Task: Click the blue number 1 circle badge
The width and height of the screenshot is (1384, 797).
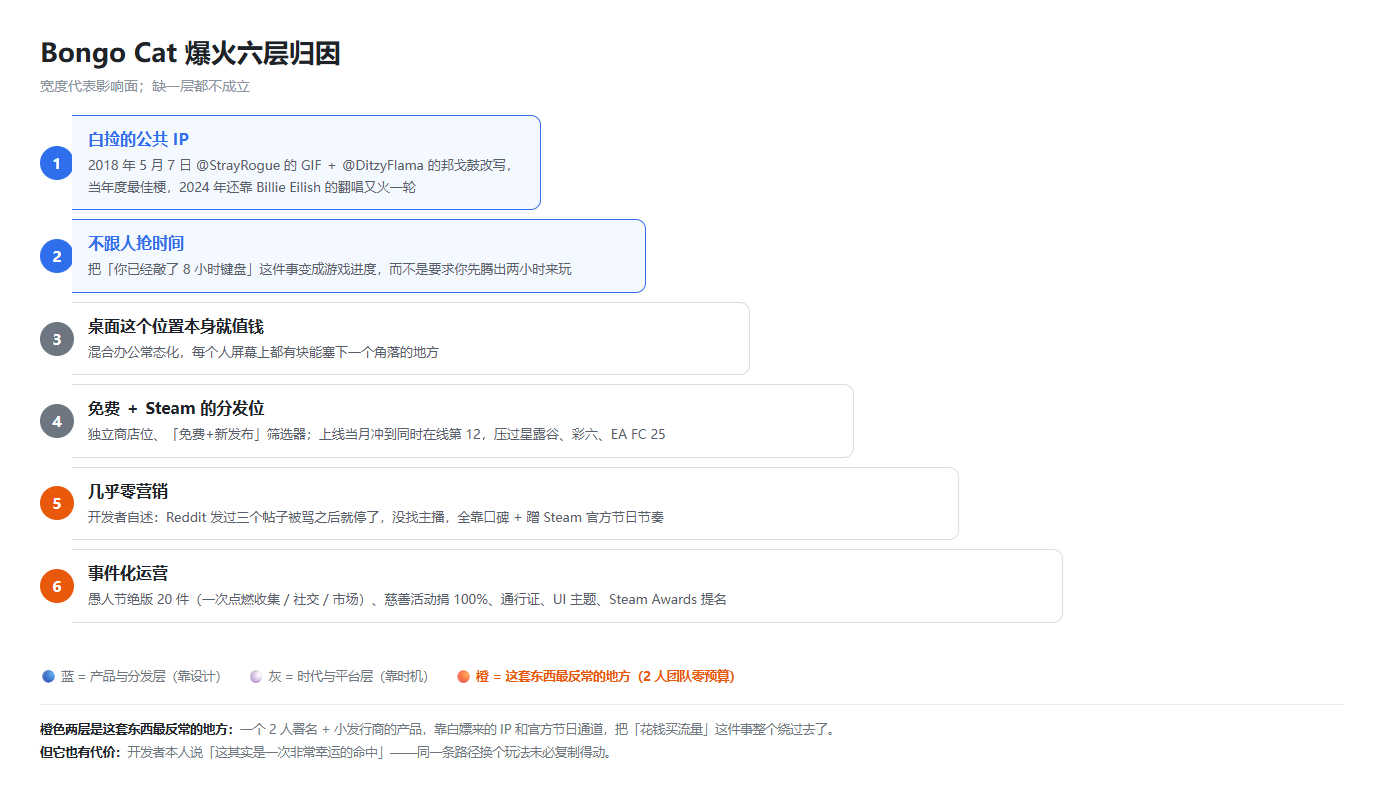Action: coord(57,163)
